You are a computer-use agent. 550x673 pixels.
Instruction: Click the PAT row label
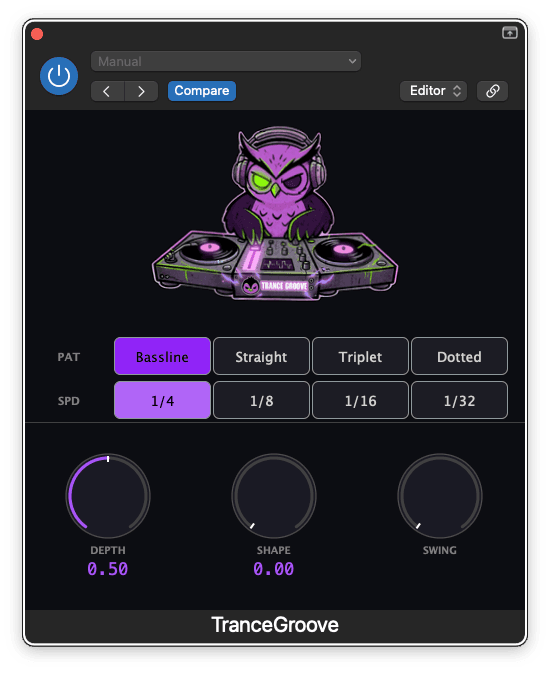(69, 357)
